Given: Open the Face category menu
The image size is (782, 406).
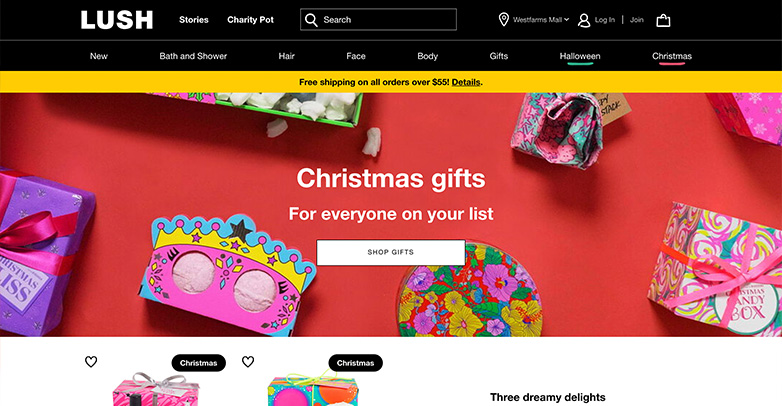Looking at the screenshot, I should (x=356, y=56).
